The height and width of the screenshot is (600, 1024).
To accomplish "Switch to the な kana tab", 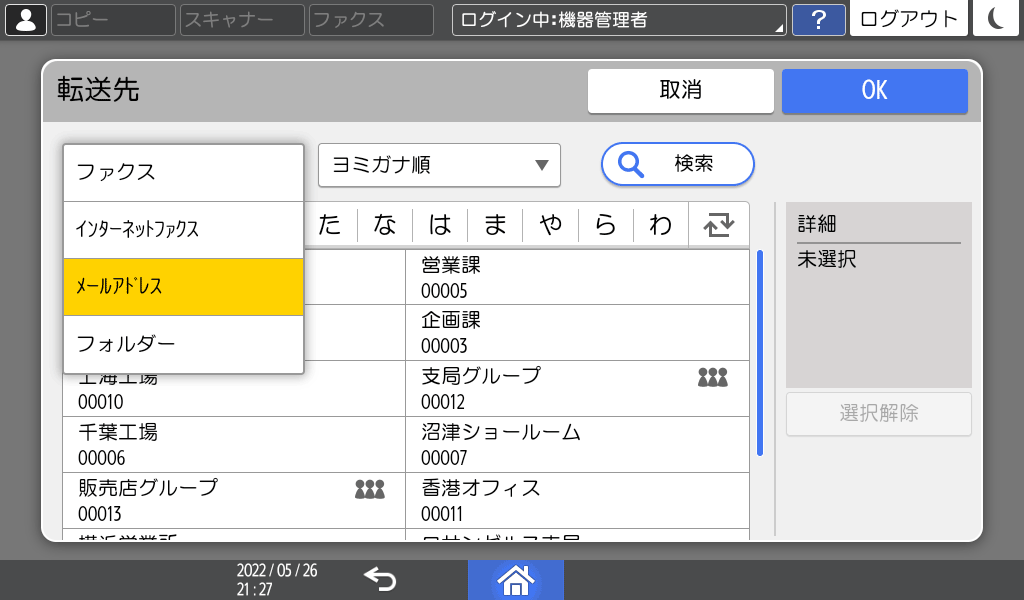I will tap(383, 224).
